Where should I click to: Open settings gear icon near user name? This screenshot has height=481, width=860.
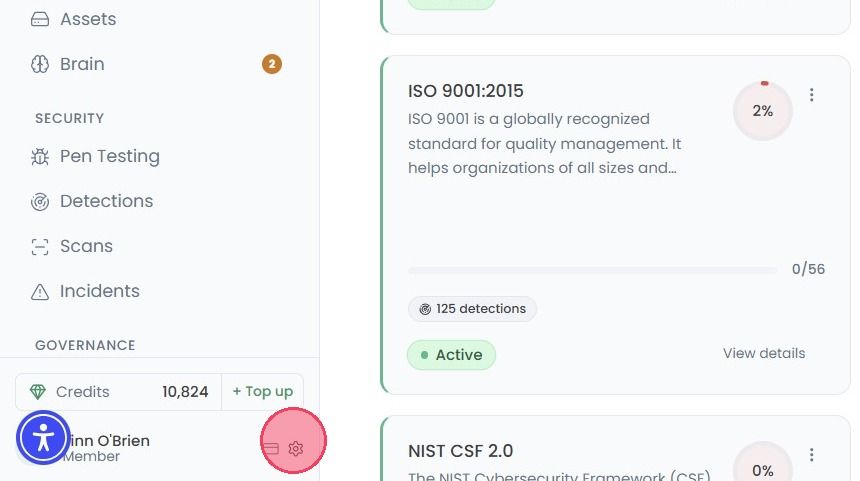point(296,449)
